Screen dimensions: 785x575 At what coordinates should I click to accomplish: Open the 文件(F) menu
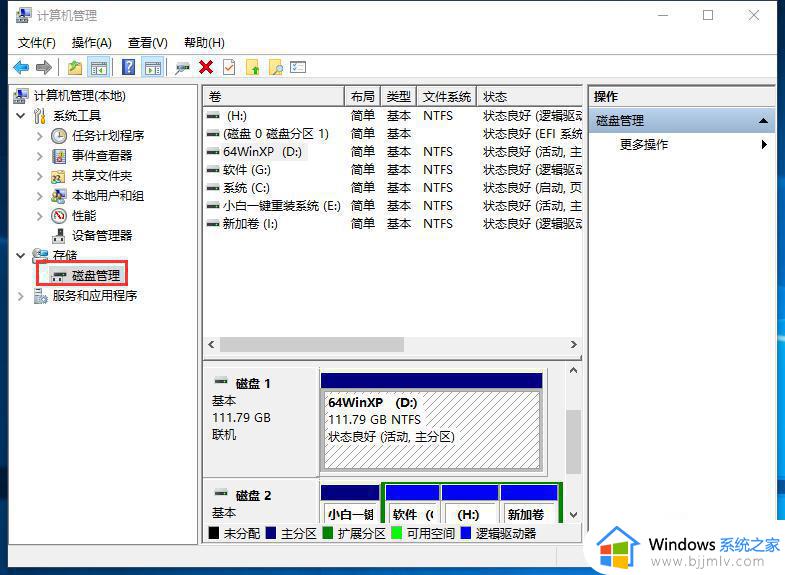coord(37,43)
